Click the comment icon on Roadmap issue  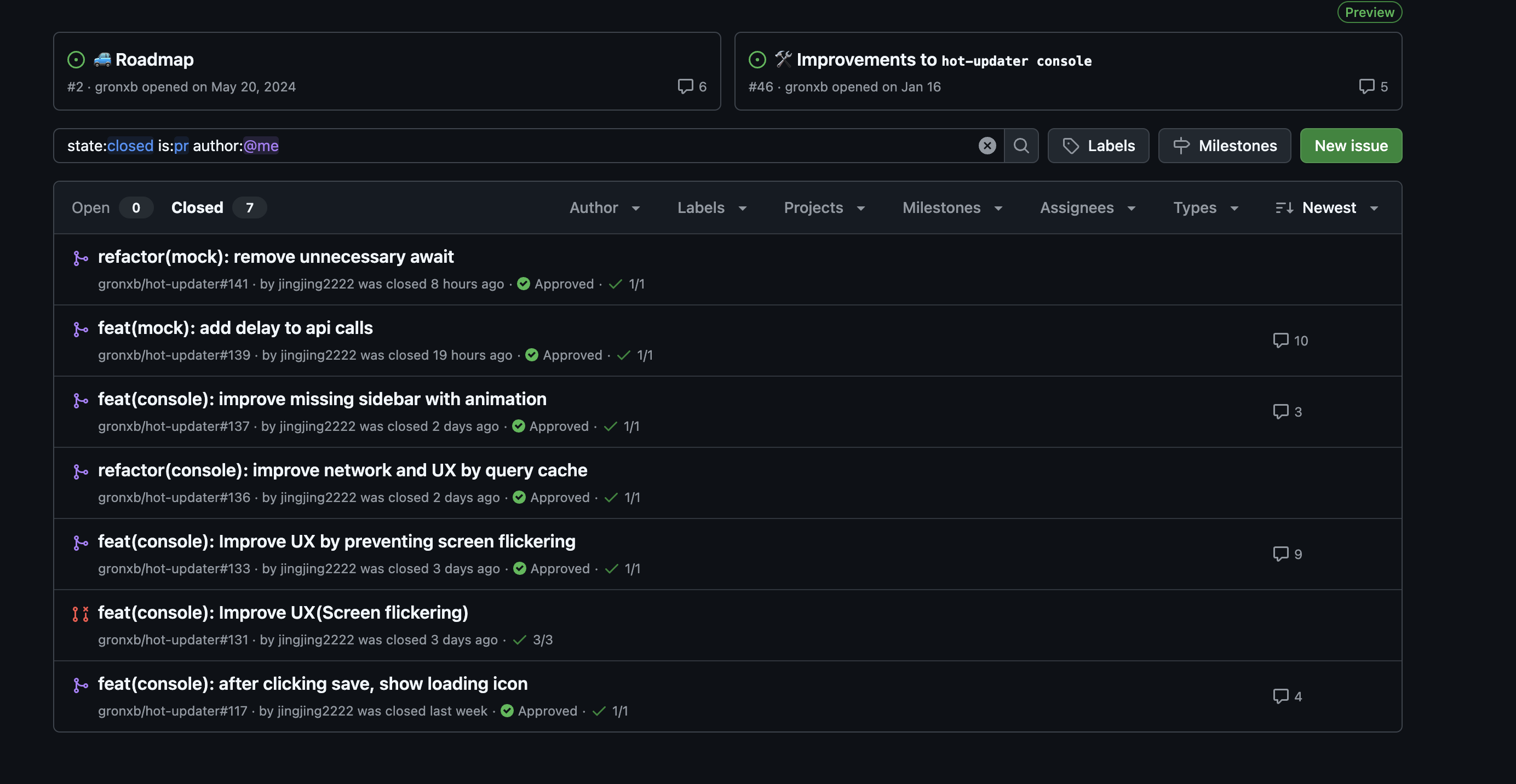pos(685,87)
